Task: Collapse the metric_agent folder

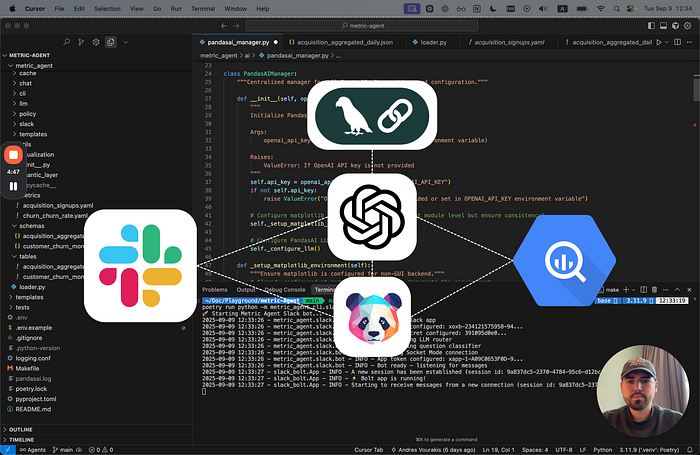Action: click(96, 66)
